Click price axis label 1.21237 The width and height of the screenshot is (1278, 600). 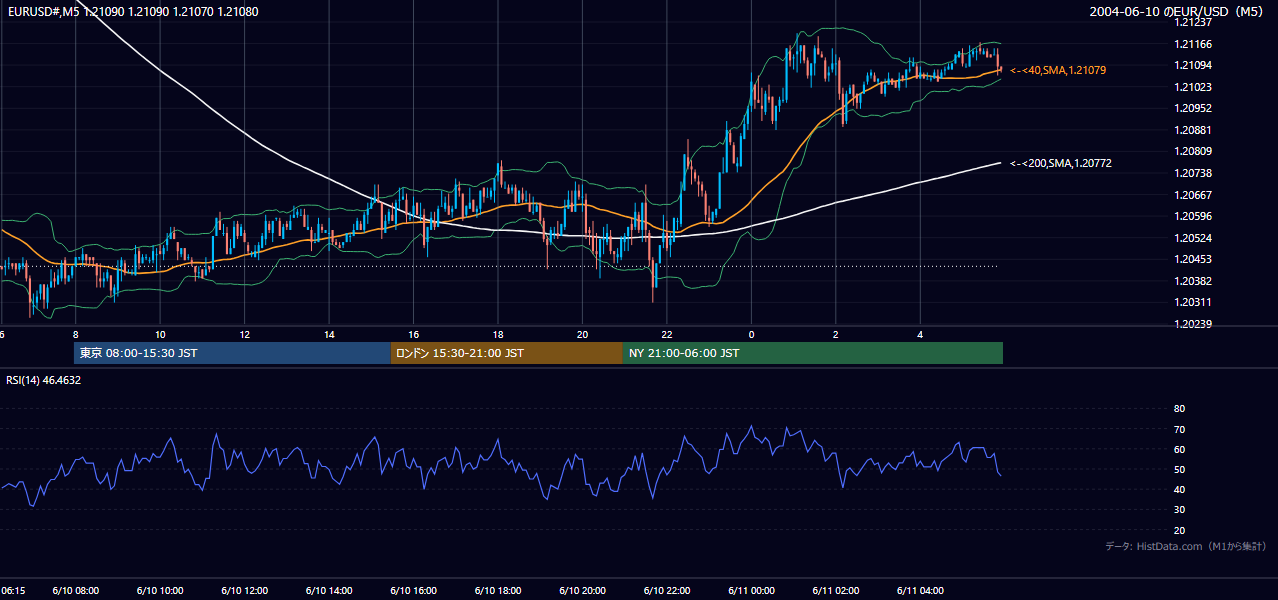pyautogui.click(x=1192, y=22)
